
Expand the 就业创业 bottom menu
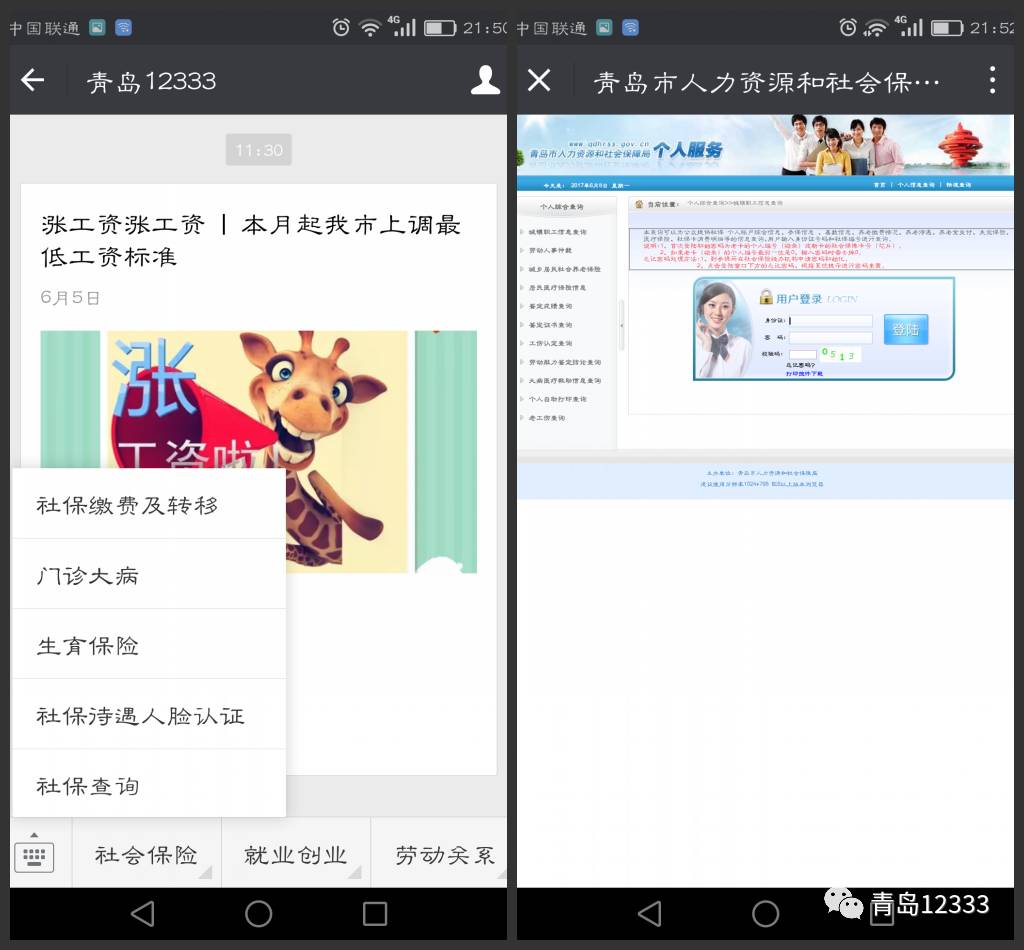tap(295, 855)
